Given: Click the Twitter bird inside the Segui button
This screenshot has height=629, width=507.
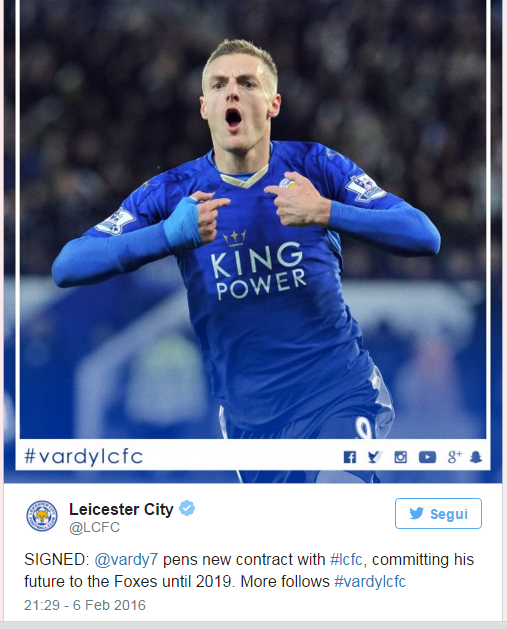Looking at the screenshot, I should [x=416, y=513].
